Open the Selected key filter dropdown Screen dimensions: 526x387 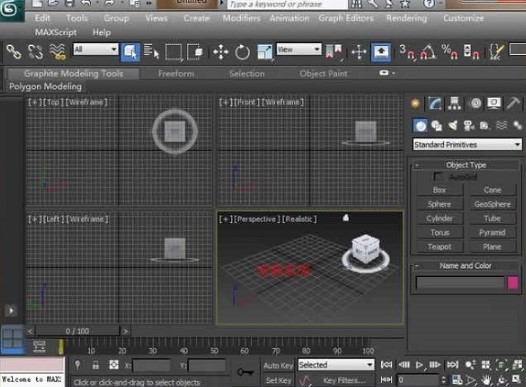pos(336,365)
